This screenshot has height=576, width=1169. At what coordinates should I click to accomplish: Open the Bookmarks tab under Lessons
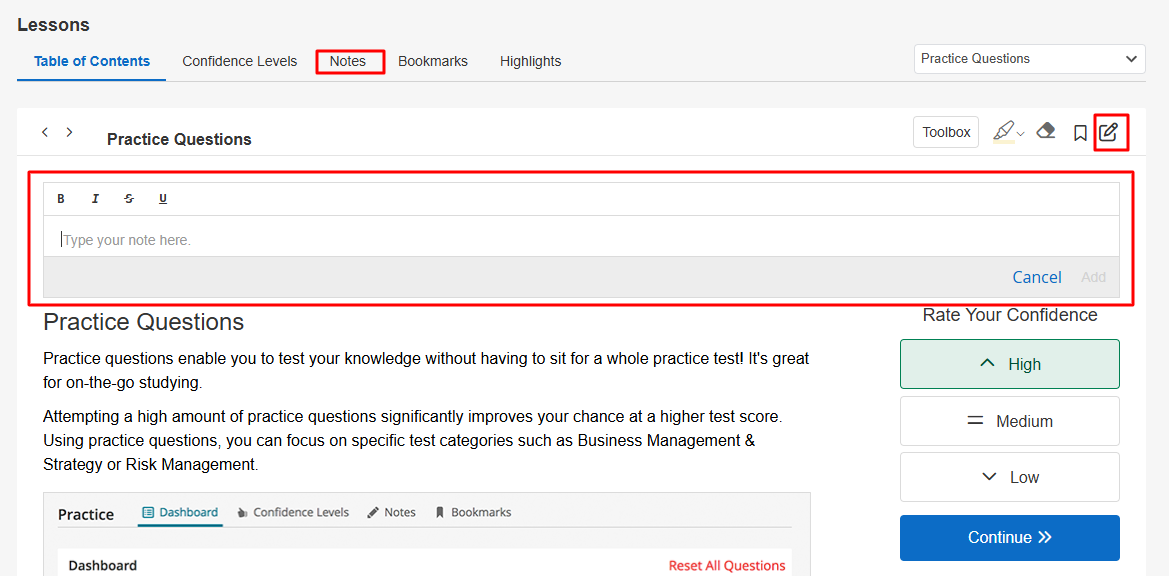point(432,61)
